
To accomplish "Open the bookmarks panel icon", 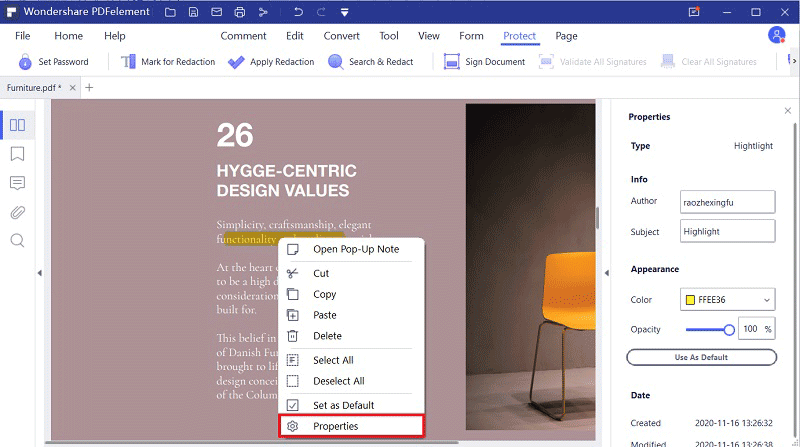I will pos(17,154).
